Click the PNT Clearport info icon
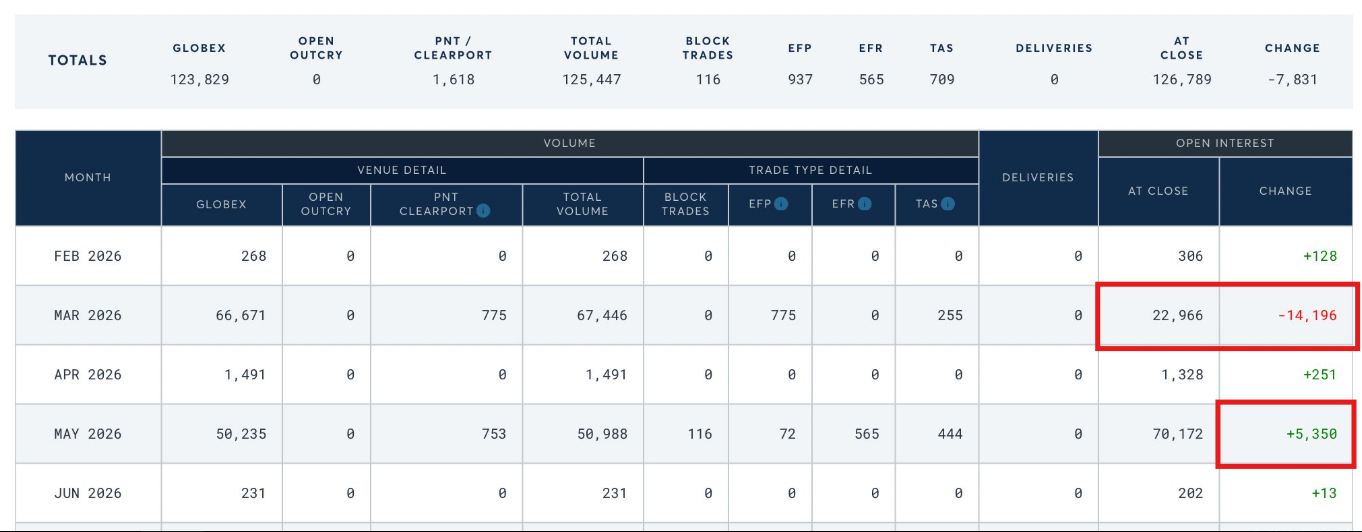This screenshot has width=1362, height=532. click(483, 211)
